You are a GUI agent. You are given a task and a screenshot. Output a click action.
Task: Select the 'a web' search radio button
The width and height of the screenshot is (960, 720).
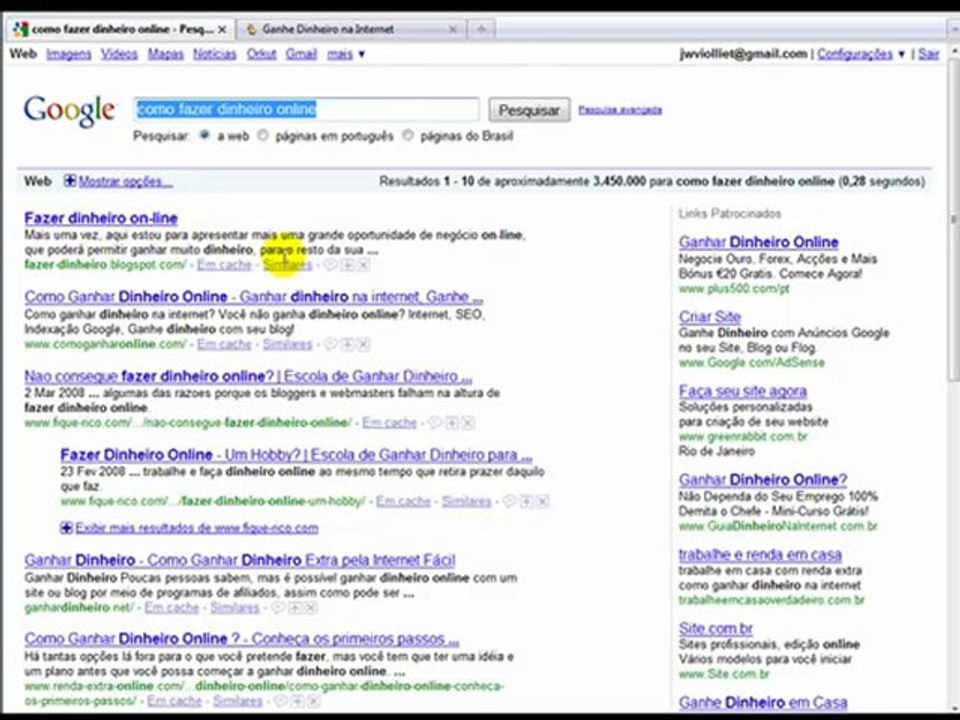pyautogui.click(x=205, y=135)
